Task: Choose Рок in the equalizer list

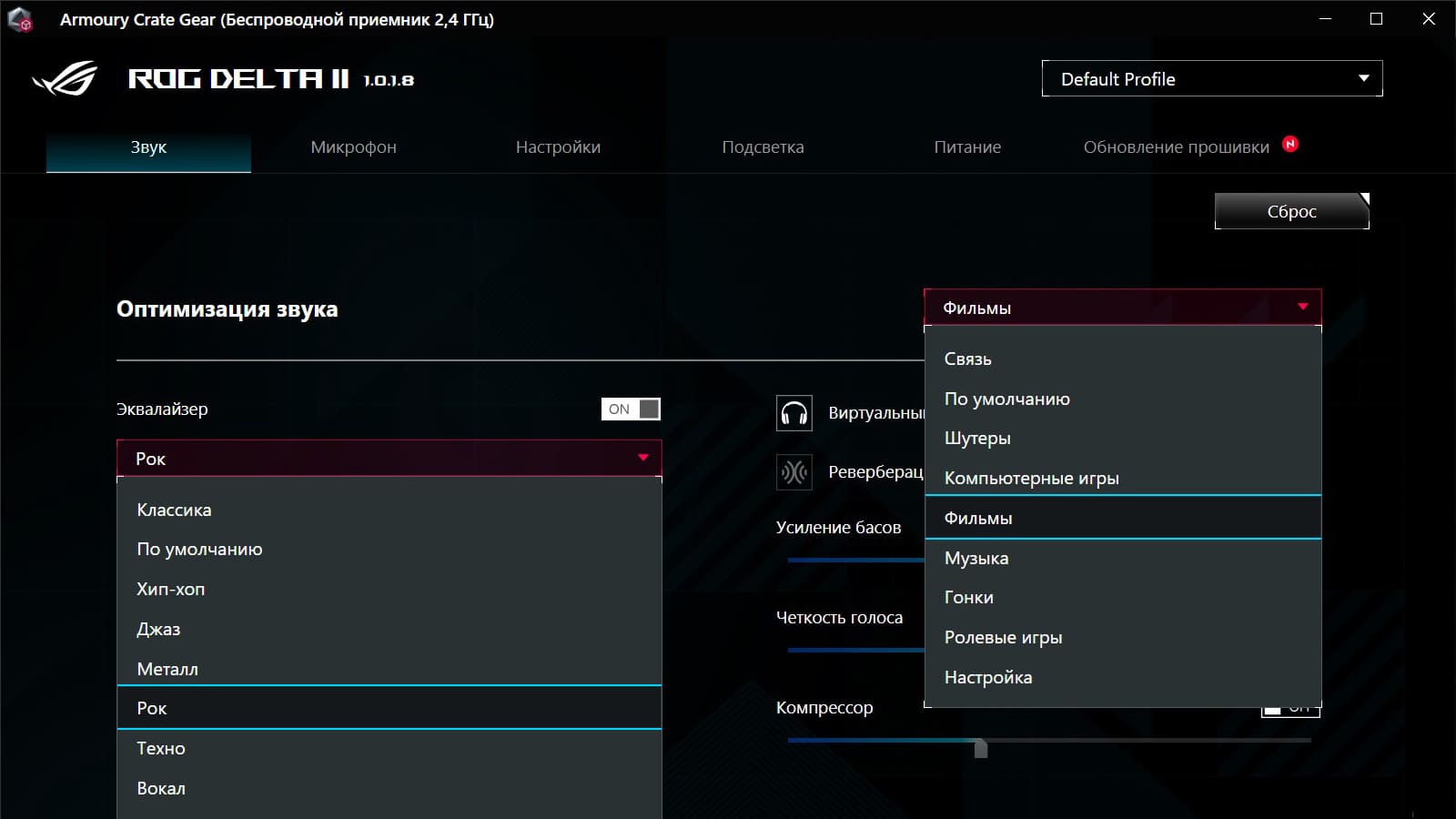Action: (x=389, y=708)
